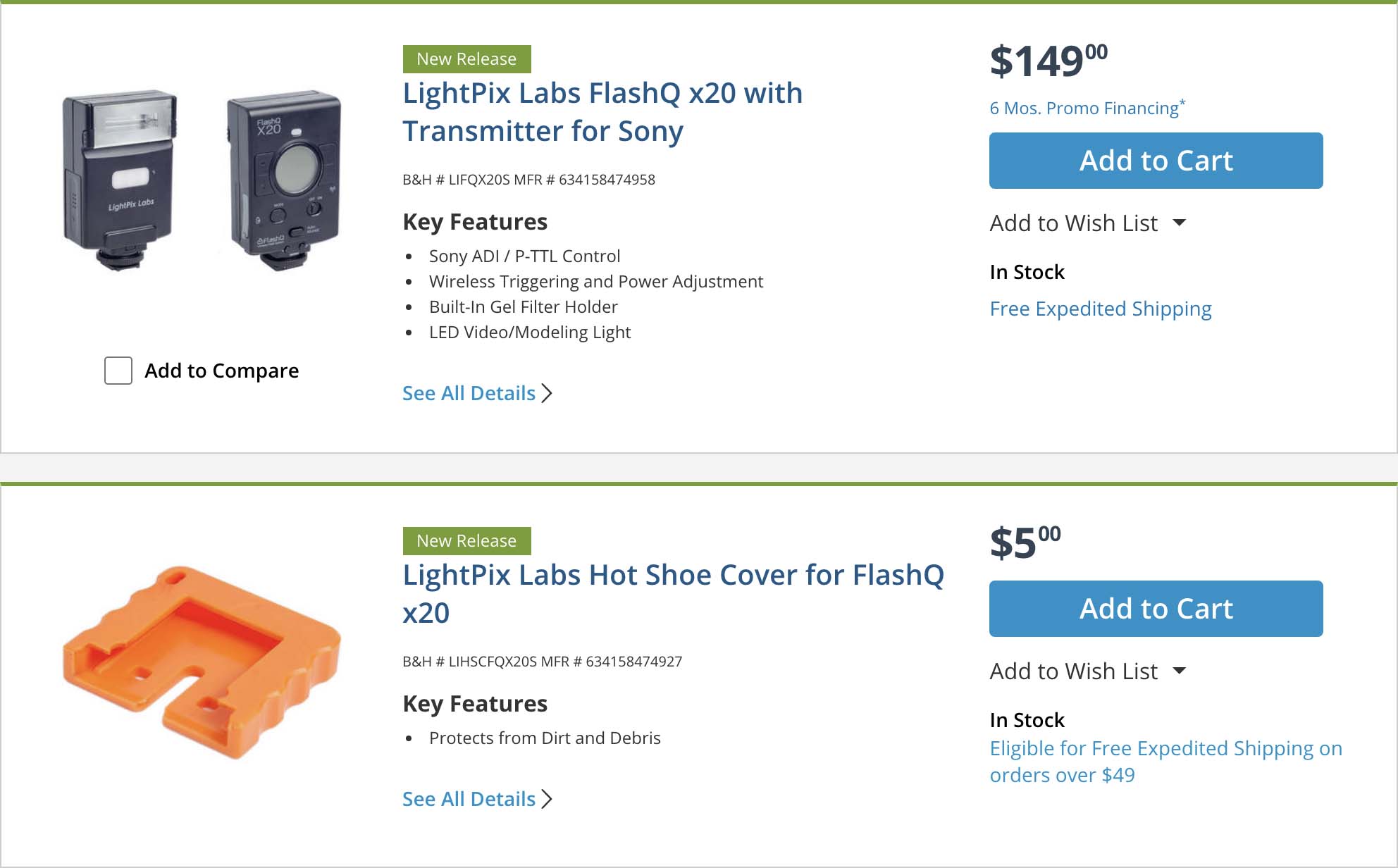
Task: See All Details for FlashQ x20 flash
Action: pyautogui.click(x=469, y=393)
